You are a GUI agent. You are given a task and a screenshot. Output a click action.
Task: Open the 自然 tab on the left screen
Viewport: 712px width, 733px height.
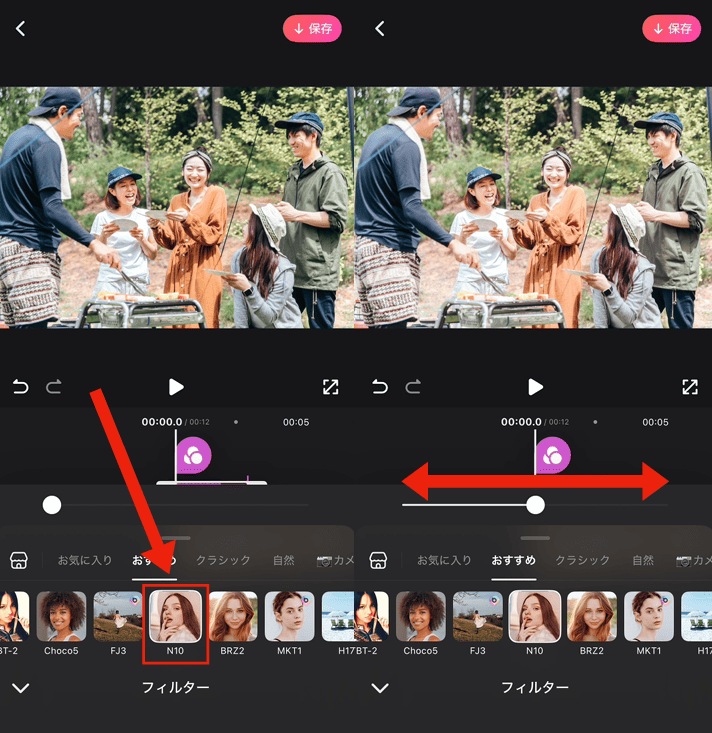click(x=283, y=561)
